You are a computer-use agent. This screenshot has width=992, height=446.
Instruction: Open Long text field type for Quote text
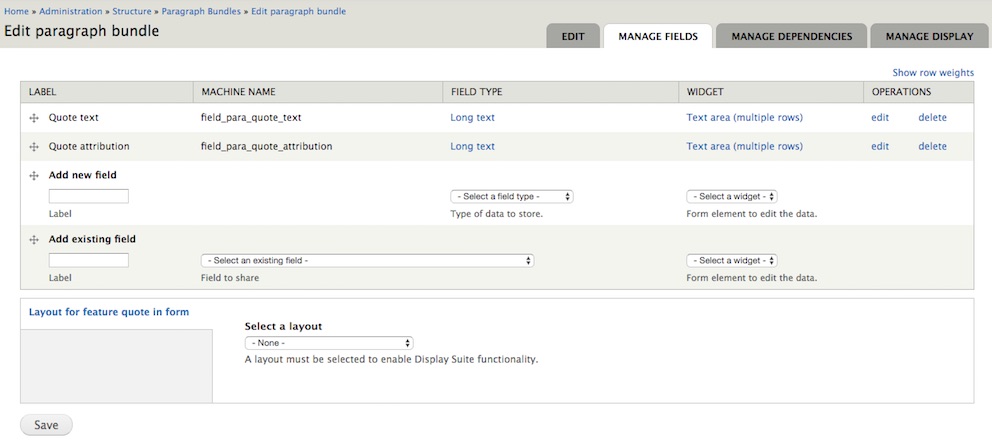tap(472, 118)
